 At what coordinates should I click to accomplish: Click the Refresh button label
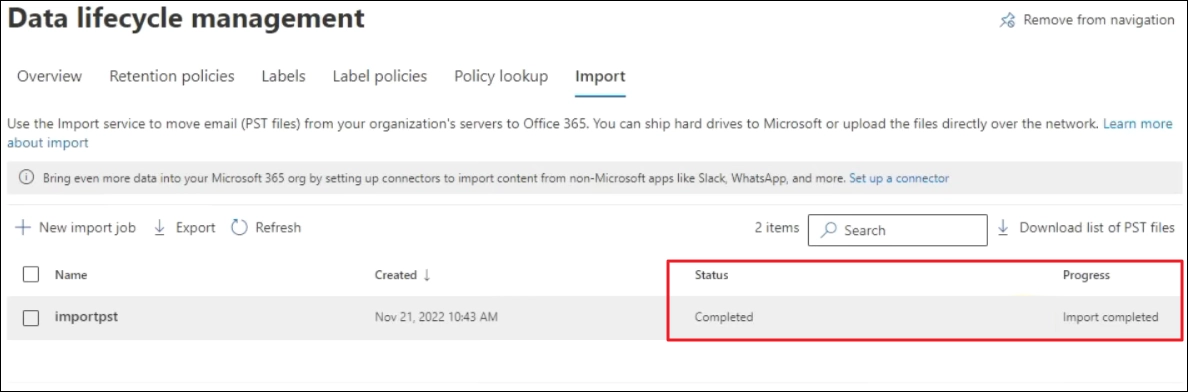278,227
